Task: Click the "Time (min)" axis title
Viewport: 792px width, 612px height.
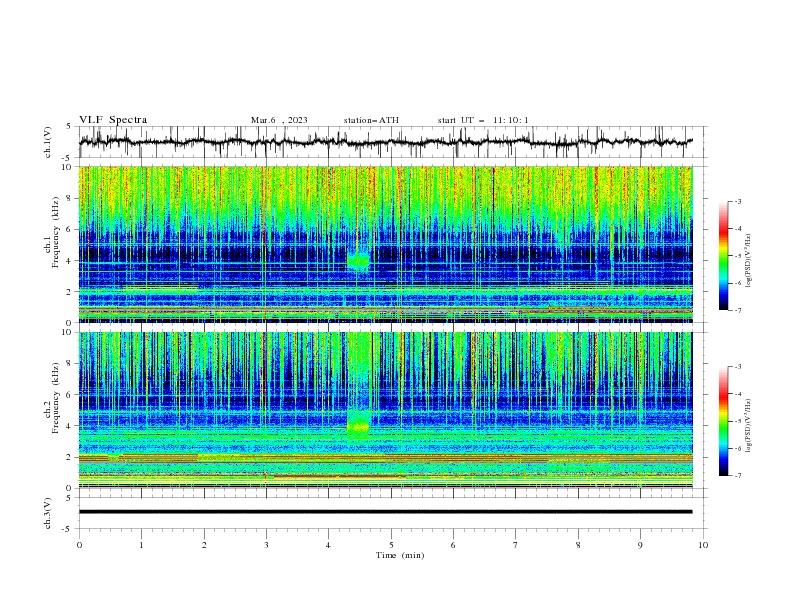Action: (400, 555)
